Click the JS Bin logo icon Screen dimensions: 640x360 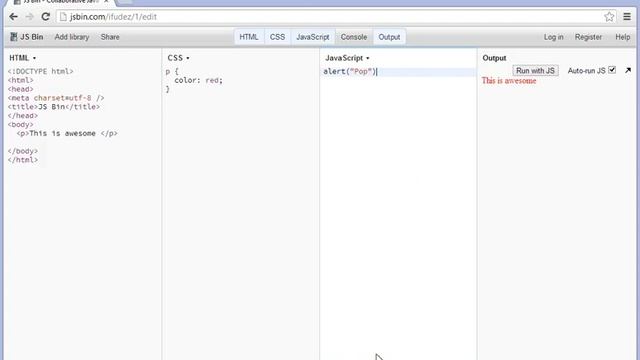[13, 37]
